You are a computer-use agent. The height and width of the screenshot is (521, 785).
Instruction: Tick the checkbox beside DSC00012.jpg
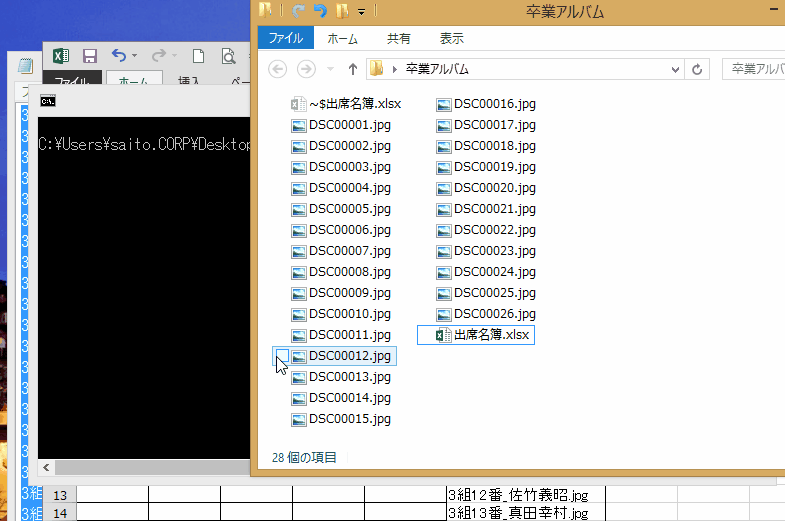pos(282,355)
